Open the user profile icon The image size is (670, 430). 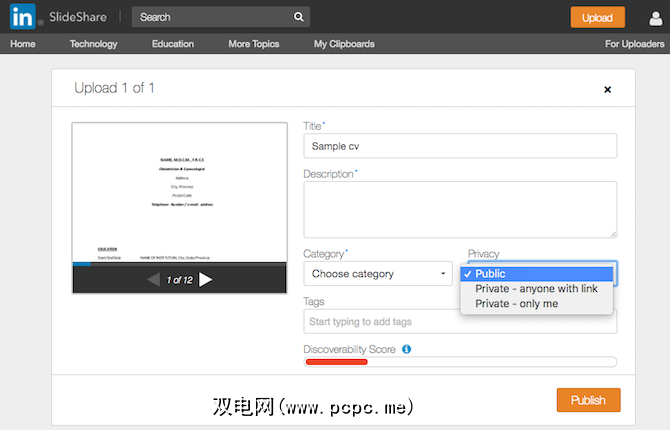(x=655, y=18)
